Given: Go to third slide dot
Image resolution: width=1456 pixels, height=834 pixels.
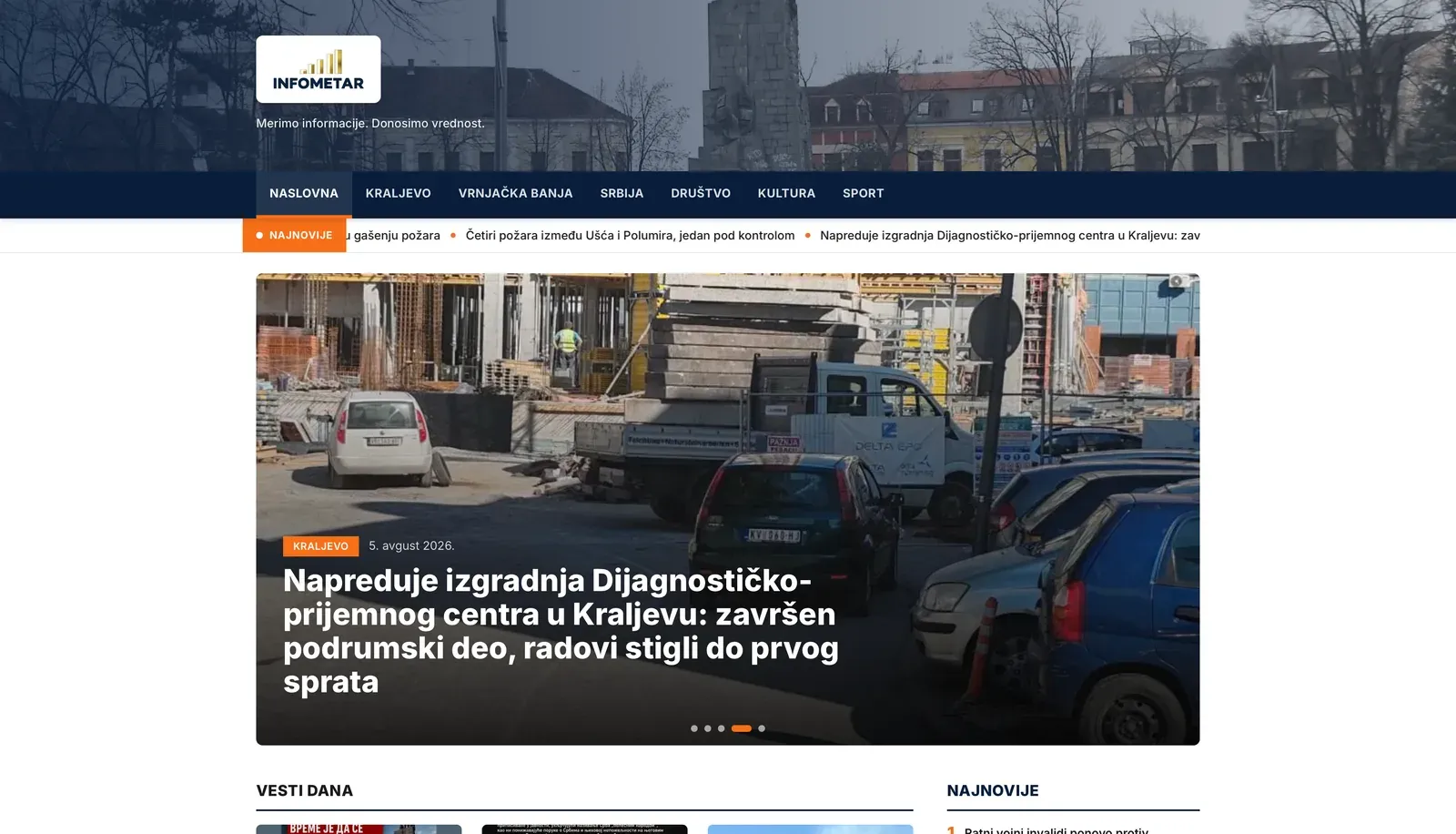Looking at the screenshot, I should pos(722,728).
